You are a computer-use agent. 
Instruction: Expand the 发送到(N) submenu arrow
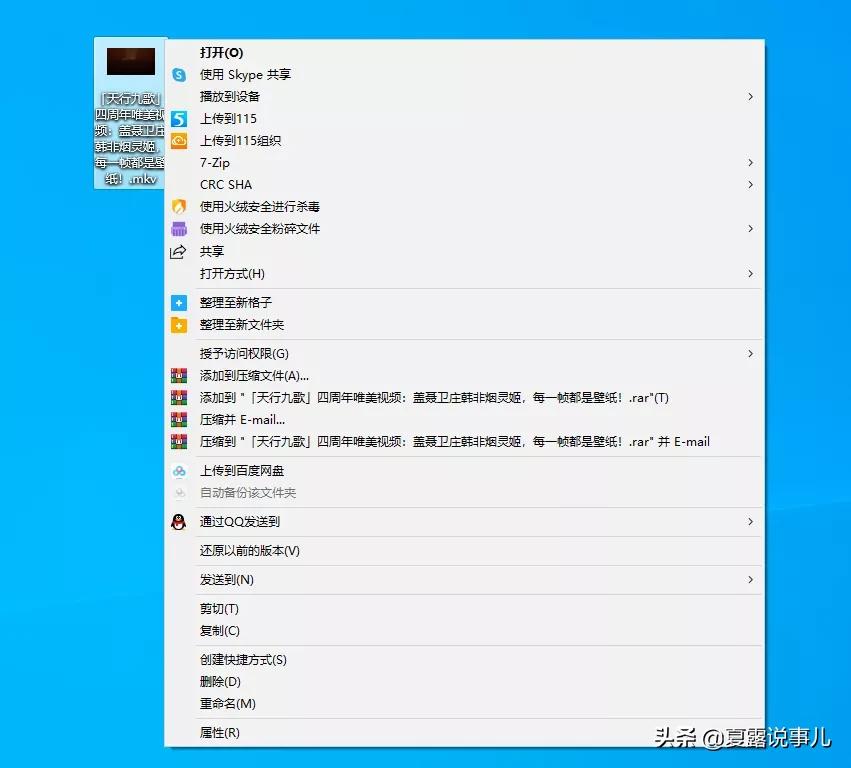tap(750, 580)
